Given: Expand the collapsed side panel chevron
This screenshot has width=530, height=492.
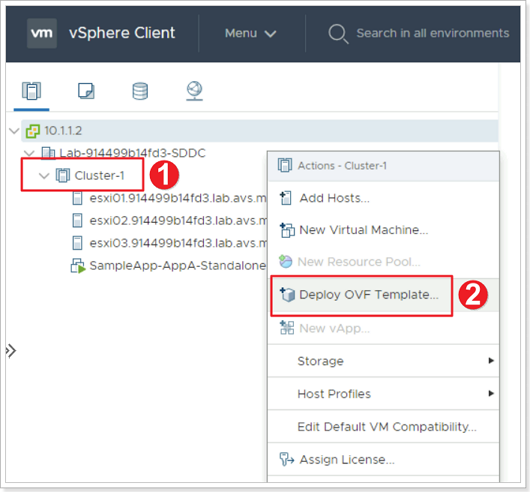Looking at the screenshot, I should coord(11,351).
